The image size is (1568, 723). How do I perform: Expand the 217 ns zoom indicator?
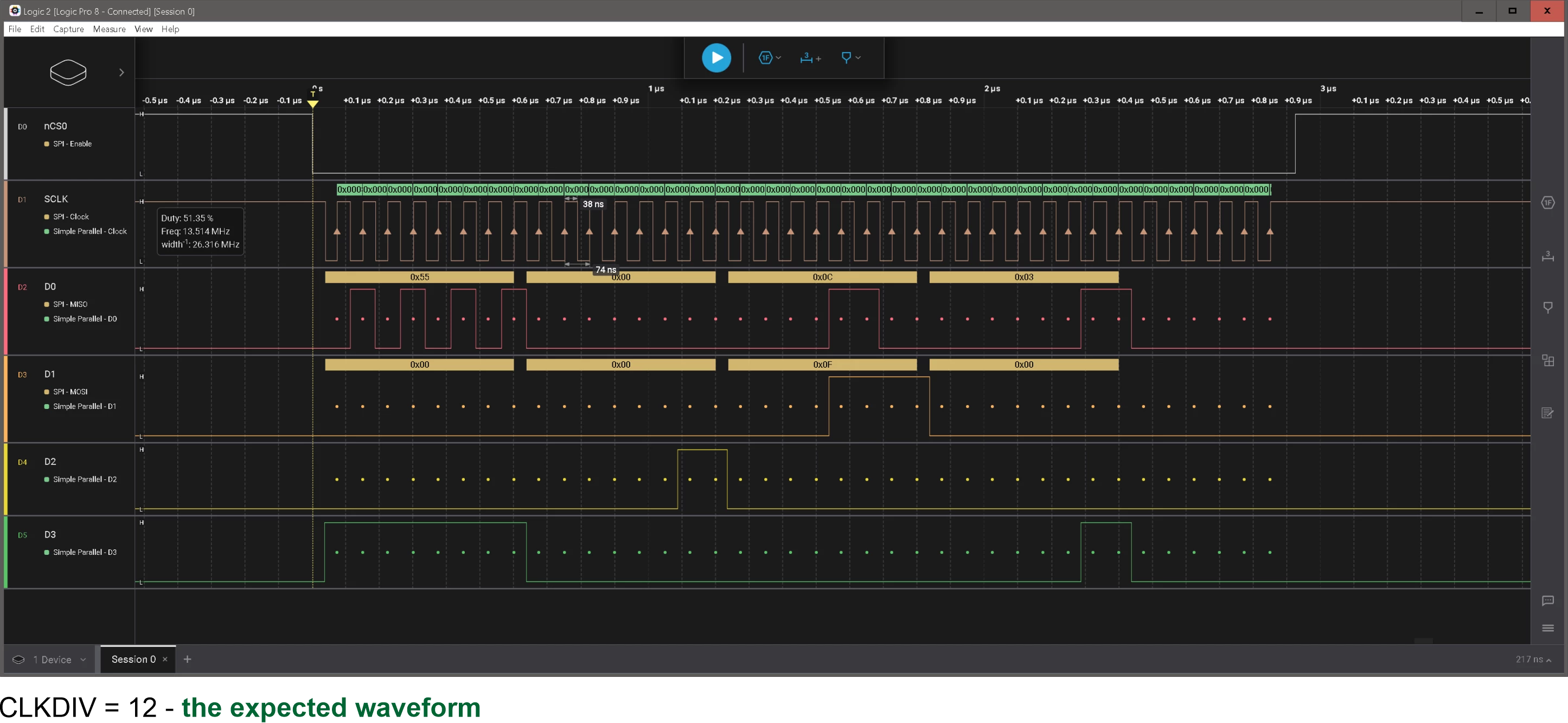point(1533,659)
